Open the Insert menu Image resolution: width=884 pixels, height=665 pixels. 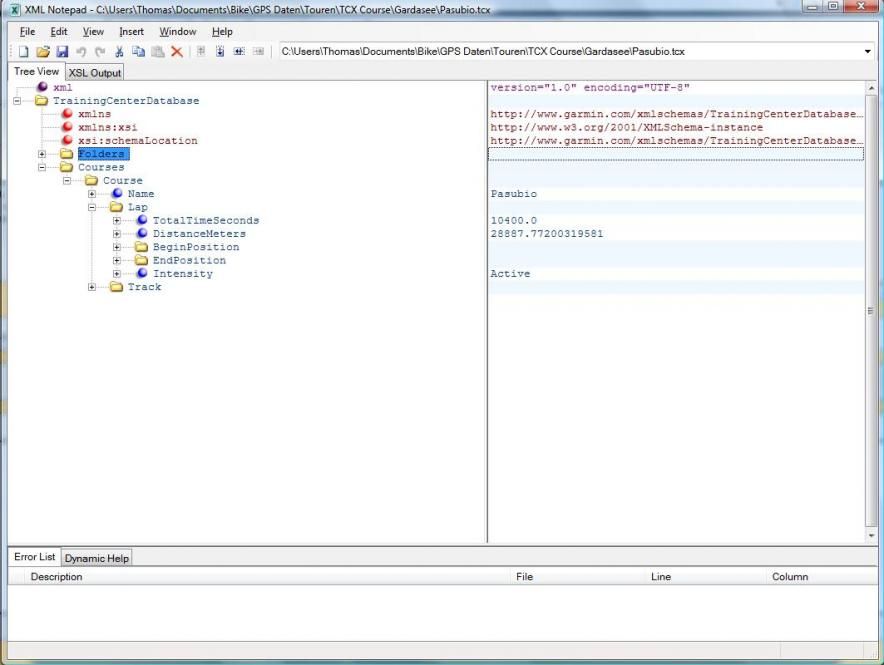coord(131,31)
